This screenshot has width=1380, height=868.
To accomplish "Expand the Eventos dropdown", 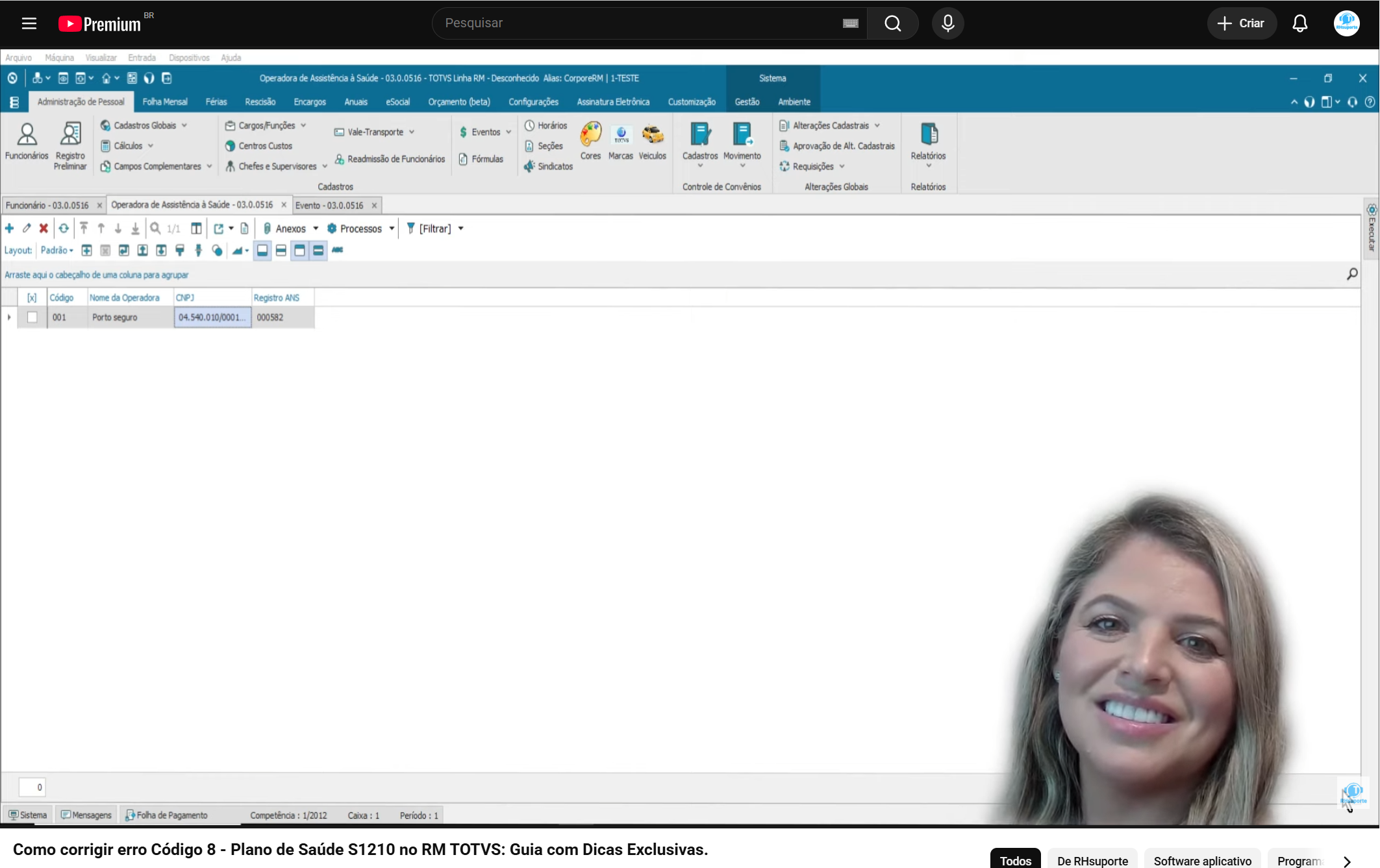I will click(x=508, y=132).
